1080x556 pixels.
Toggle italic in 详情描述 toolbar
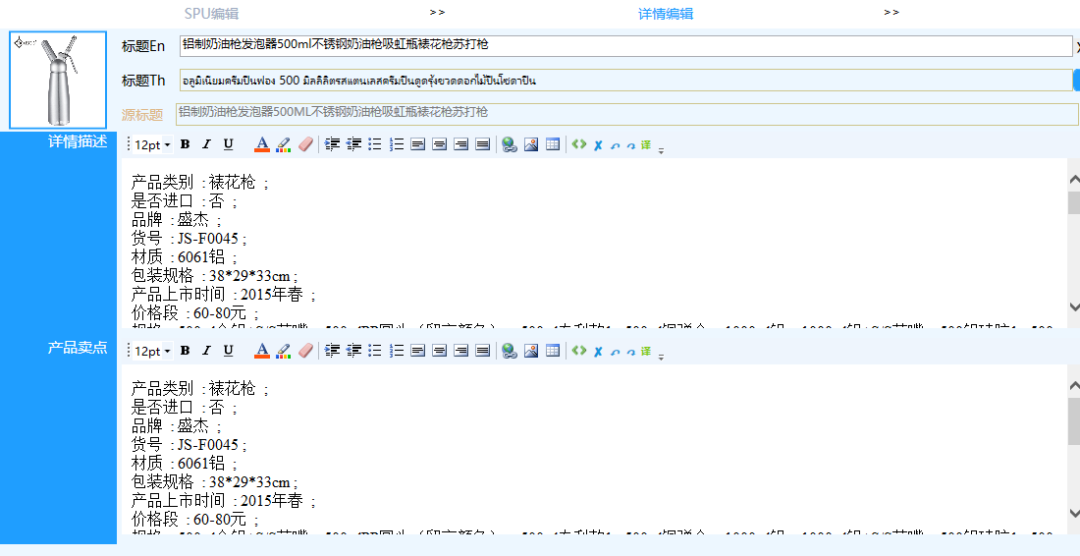tap(206, 144)
